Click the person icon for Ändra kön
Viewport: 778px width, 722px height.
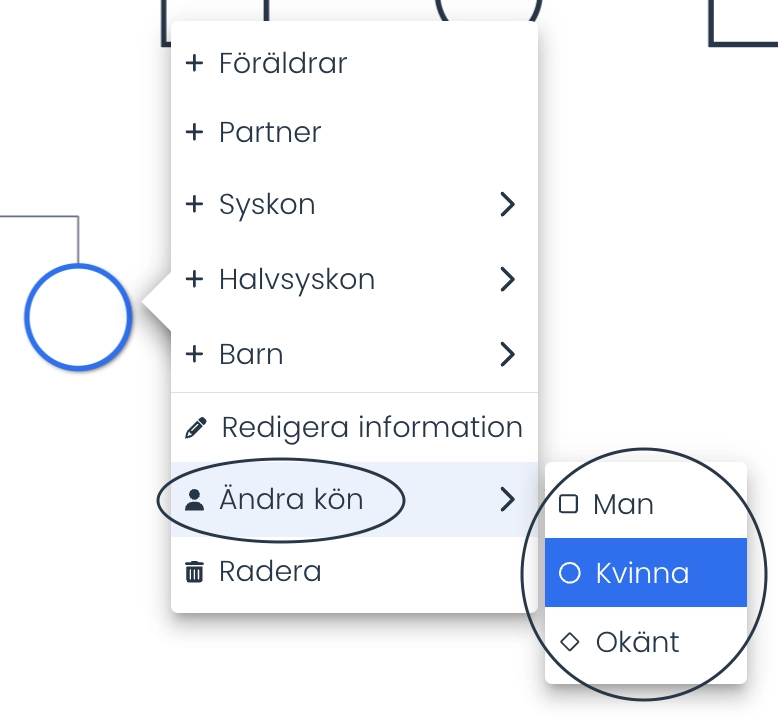[x=194, y=500]
